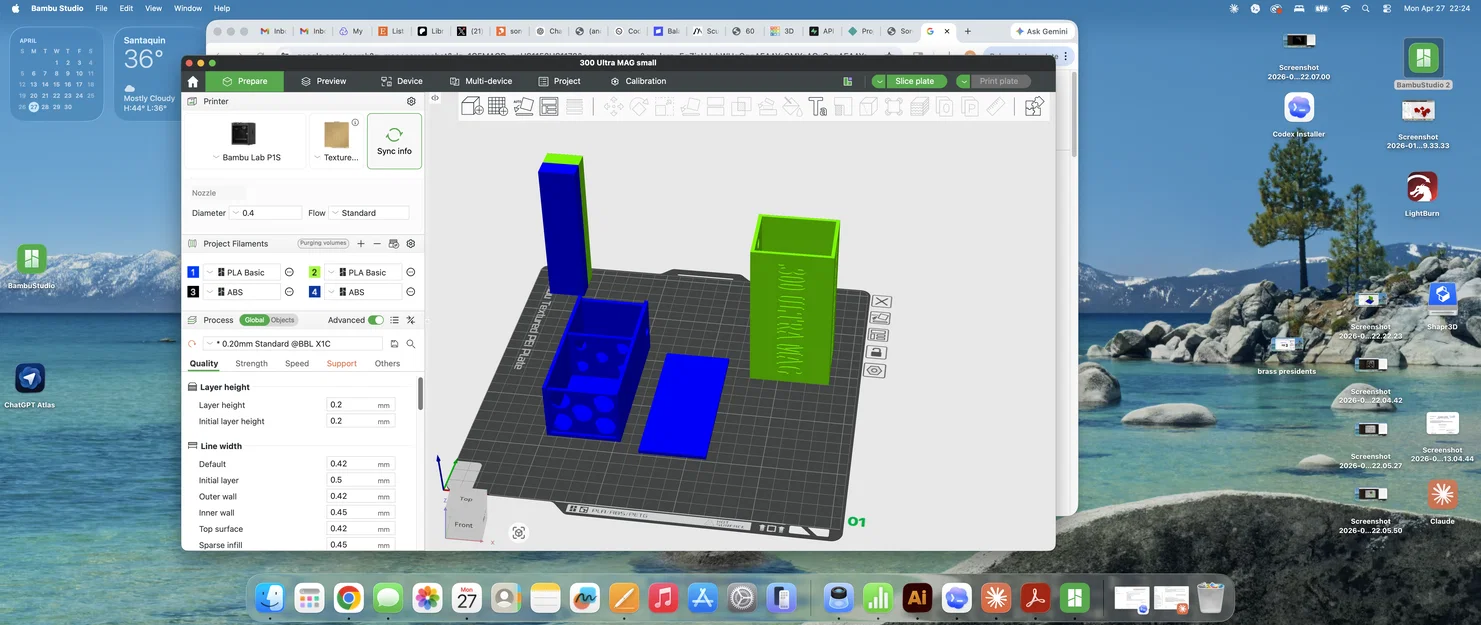The height and width of the screenshot is (625, 1481).
Task: Open the Edit menu in menu bar
Action: 126,8
